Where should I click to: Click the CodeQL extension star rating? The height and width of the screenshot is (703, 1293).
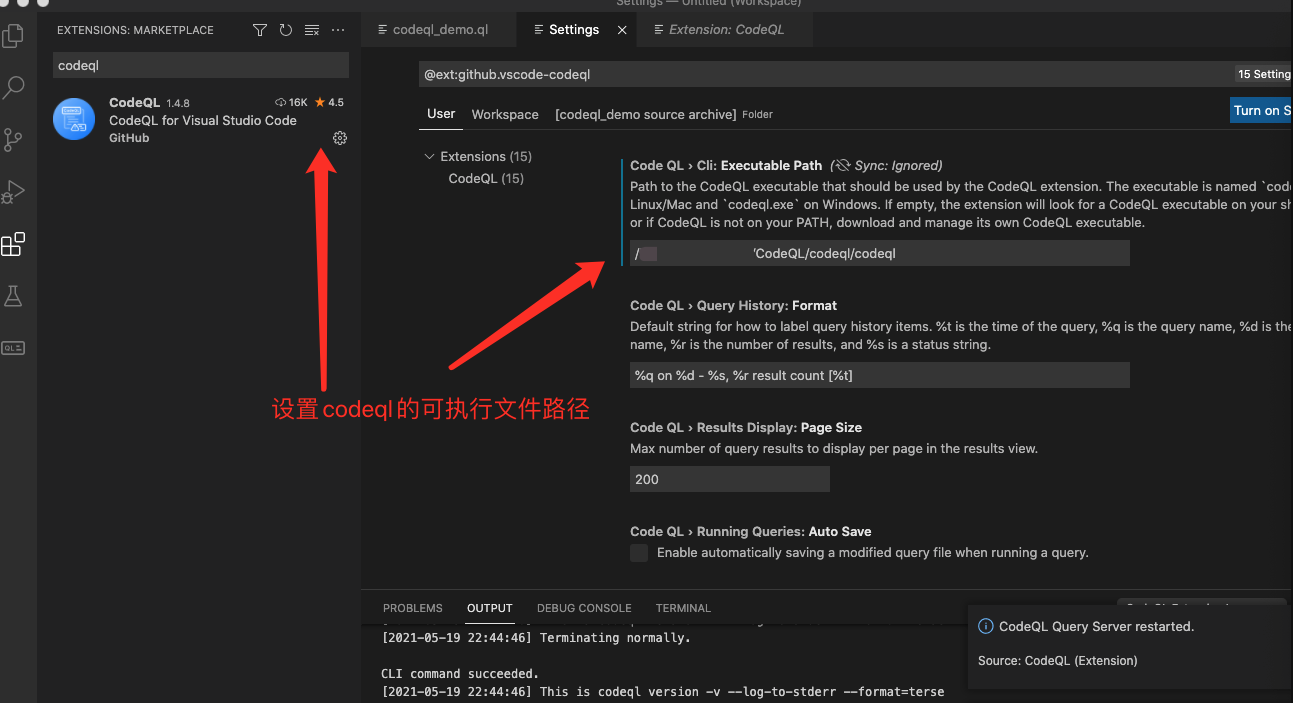[x=329, y=101]
